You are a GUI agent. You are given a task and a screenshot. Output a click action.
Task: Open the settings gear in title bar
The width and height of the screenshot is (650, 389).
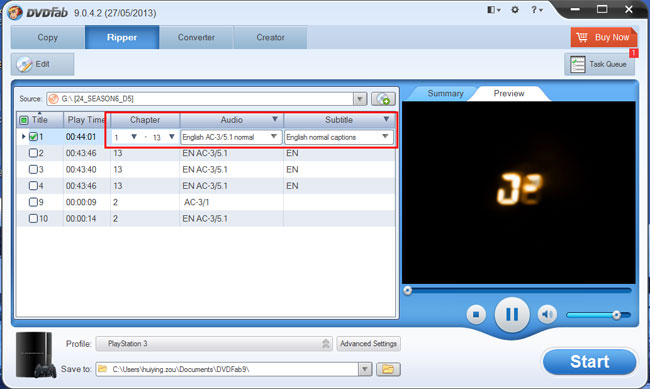point(515,10)
